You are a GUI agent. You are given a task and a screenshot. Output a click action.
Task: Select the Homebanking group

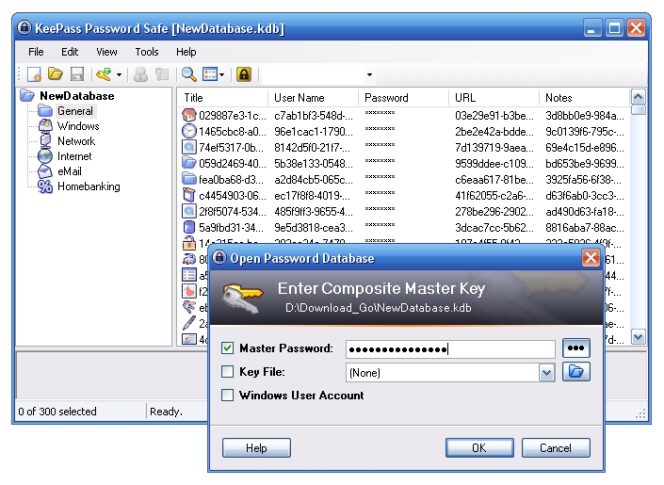(89, 186)
